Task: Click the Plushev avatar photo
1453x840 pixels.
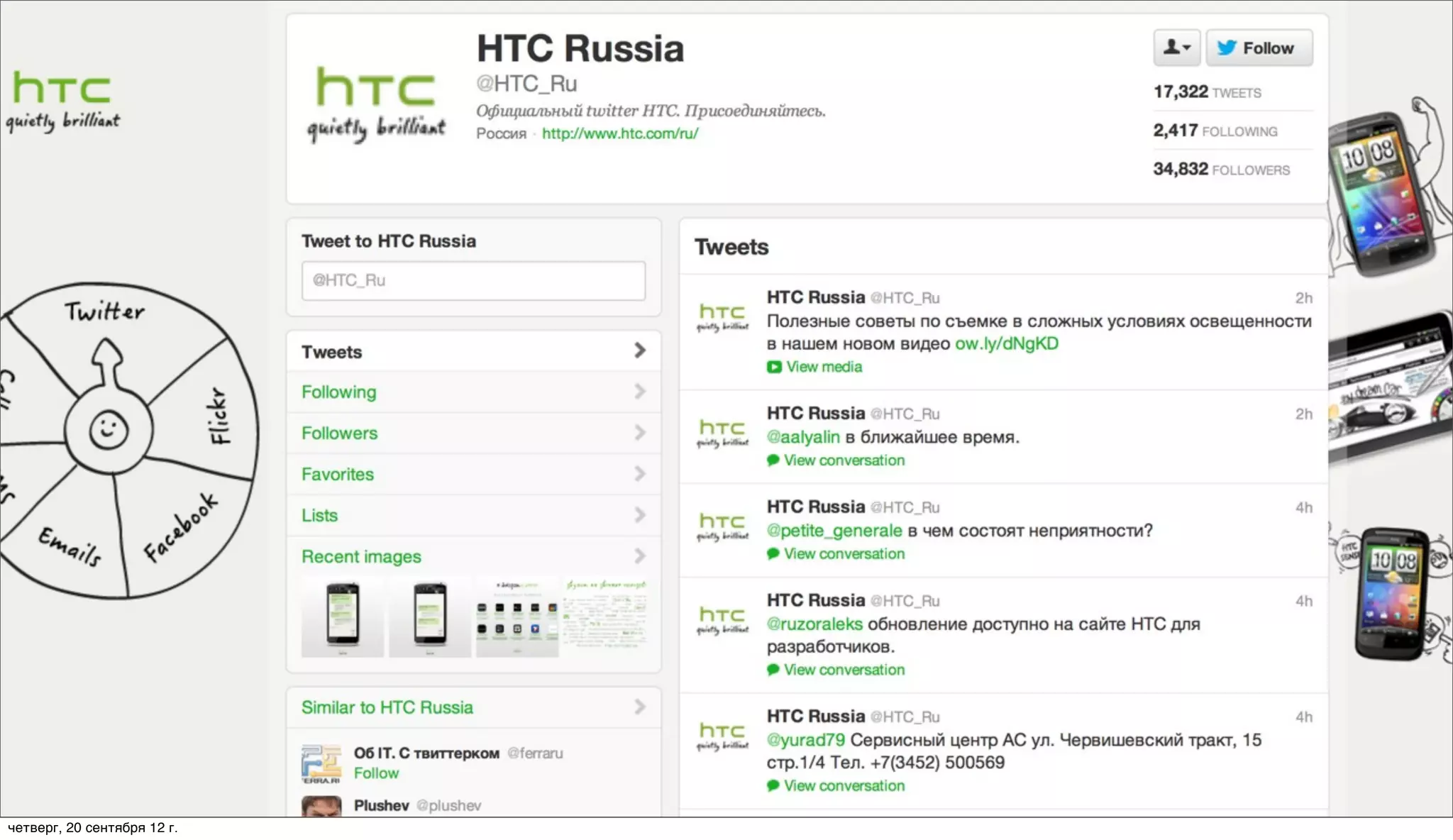Action: (x=321, y=807)
